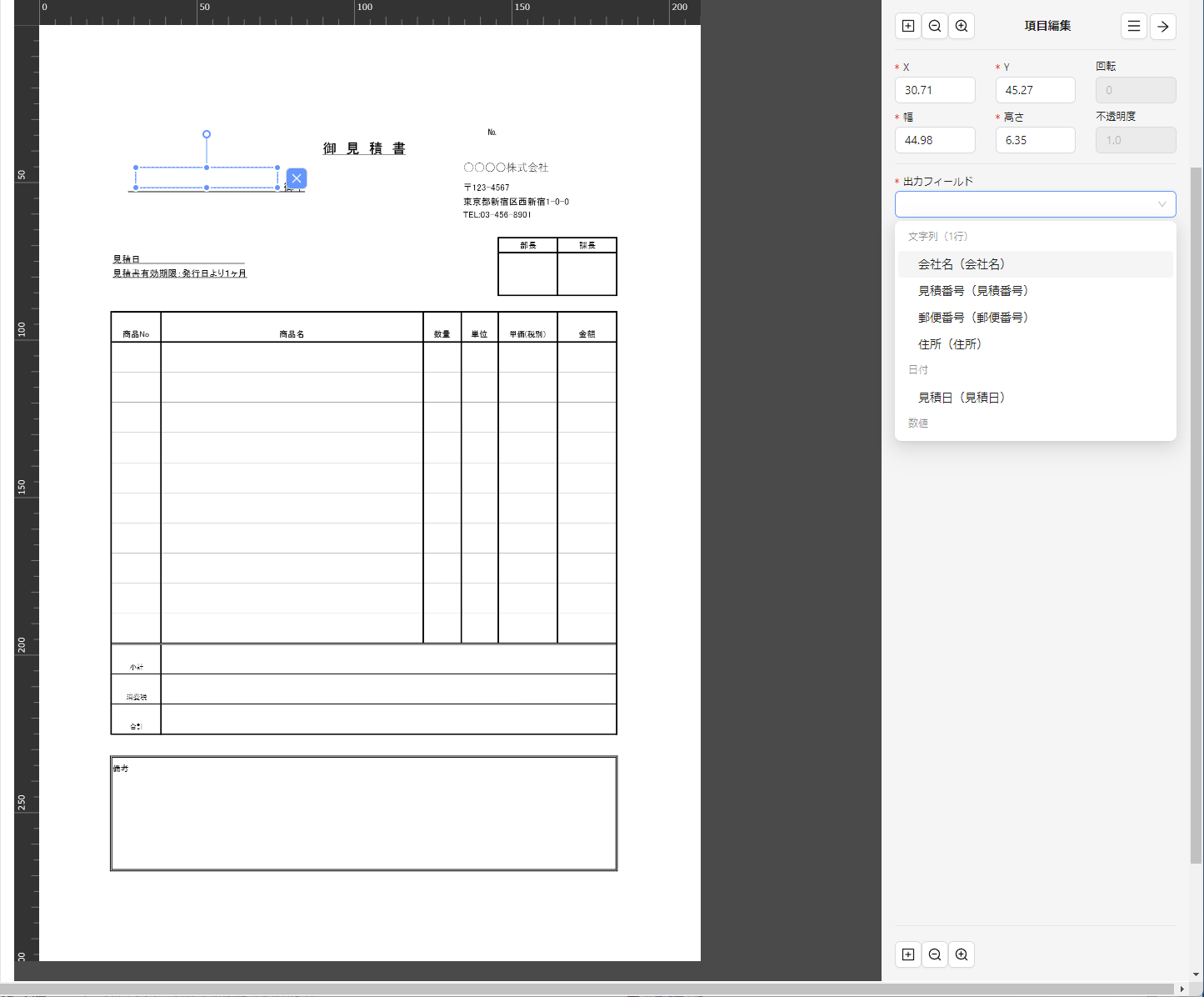Zoom in using the top toolbar magnifier
This screenshot has width=1204, height=997.
coord(962,26)
